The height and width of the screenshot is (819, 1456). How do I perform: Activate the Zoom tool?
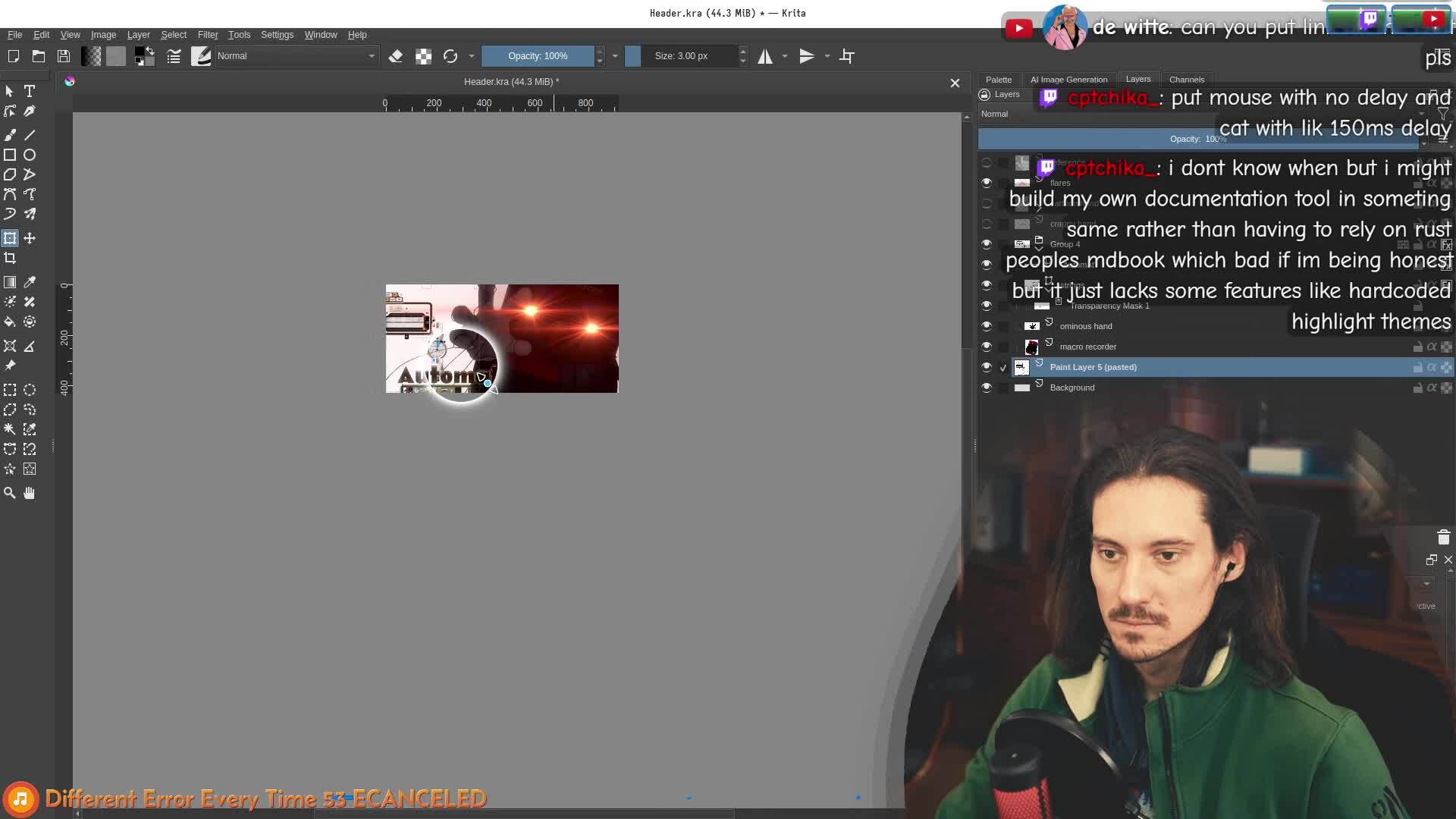[10, 493]
